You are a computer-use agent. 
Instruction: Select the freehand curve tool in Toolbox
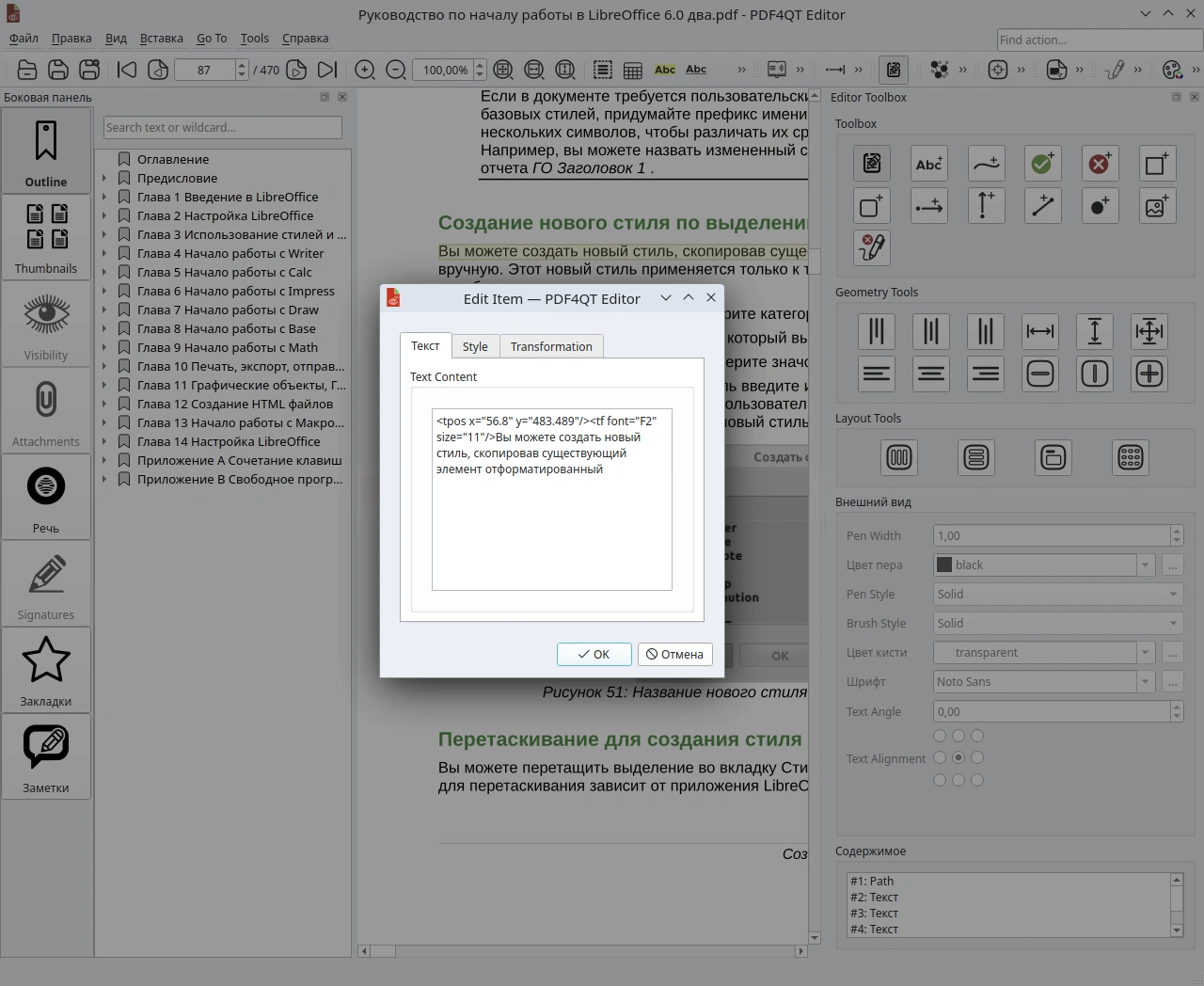point(986,164)
